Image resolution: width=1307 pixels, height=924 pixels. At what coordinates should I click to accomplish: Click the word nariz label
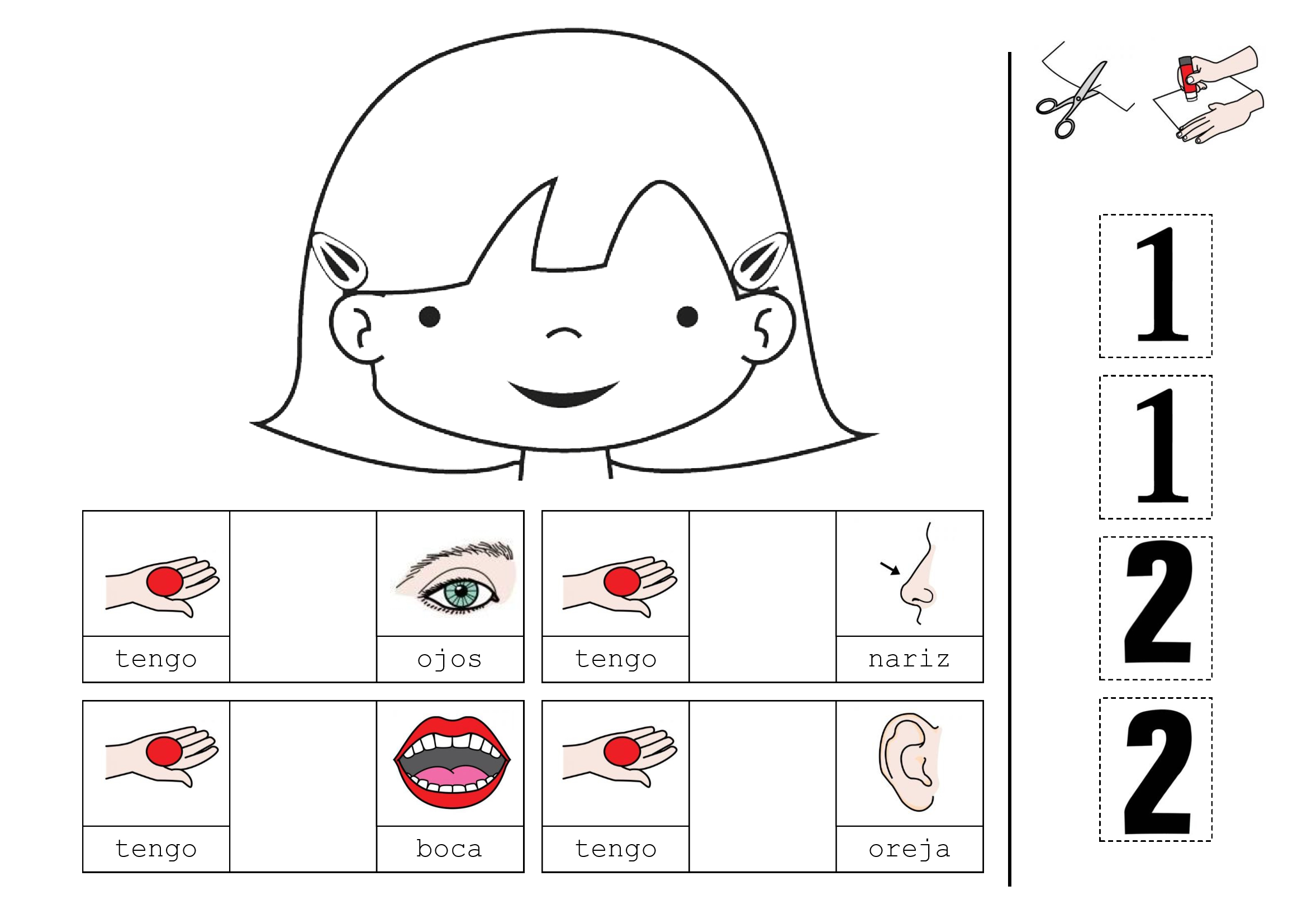pyautogui.click(x=909, y=659)
